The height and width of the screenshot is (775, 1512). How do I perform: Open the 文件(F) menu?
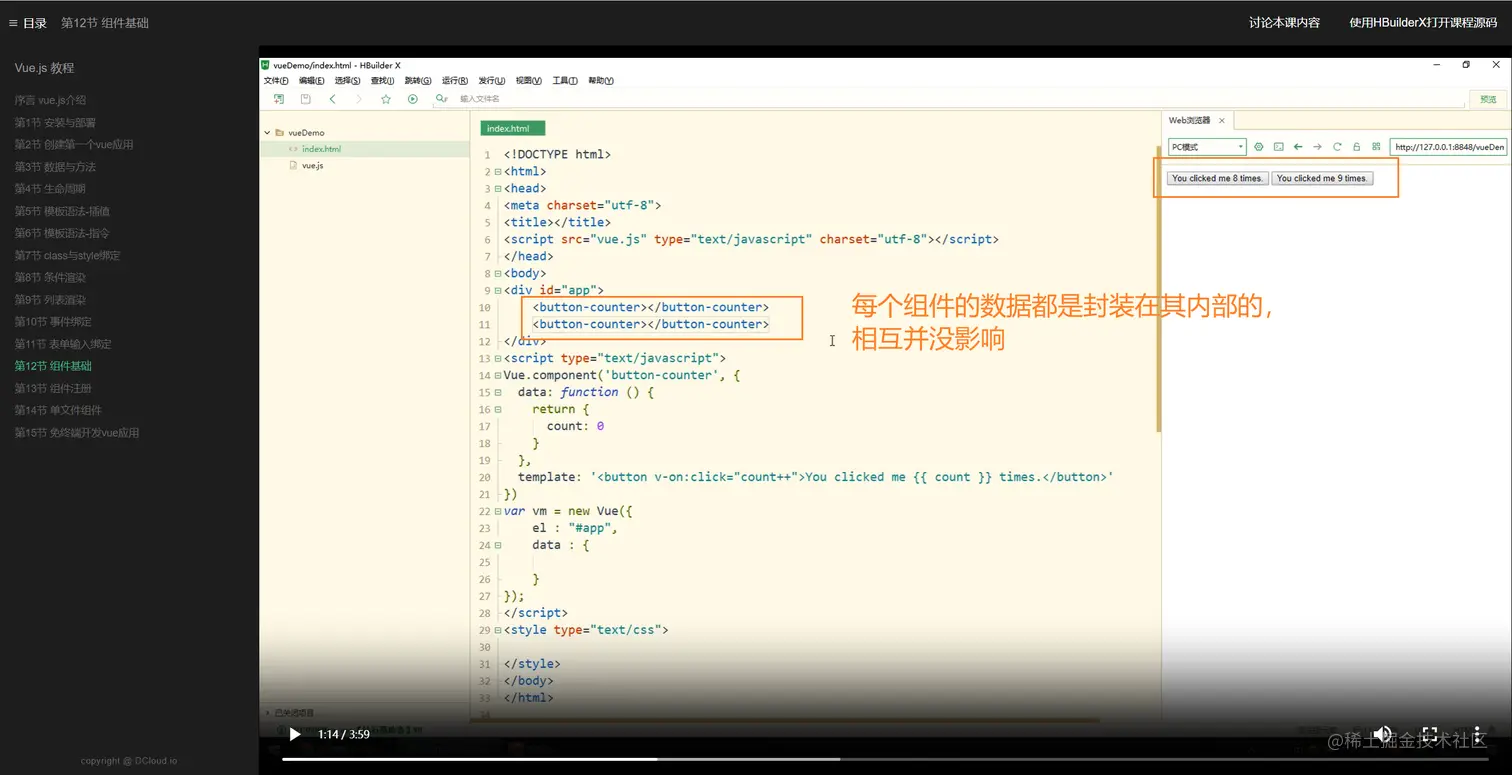pyautogui.click(x=276, y=81)
